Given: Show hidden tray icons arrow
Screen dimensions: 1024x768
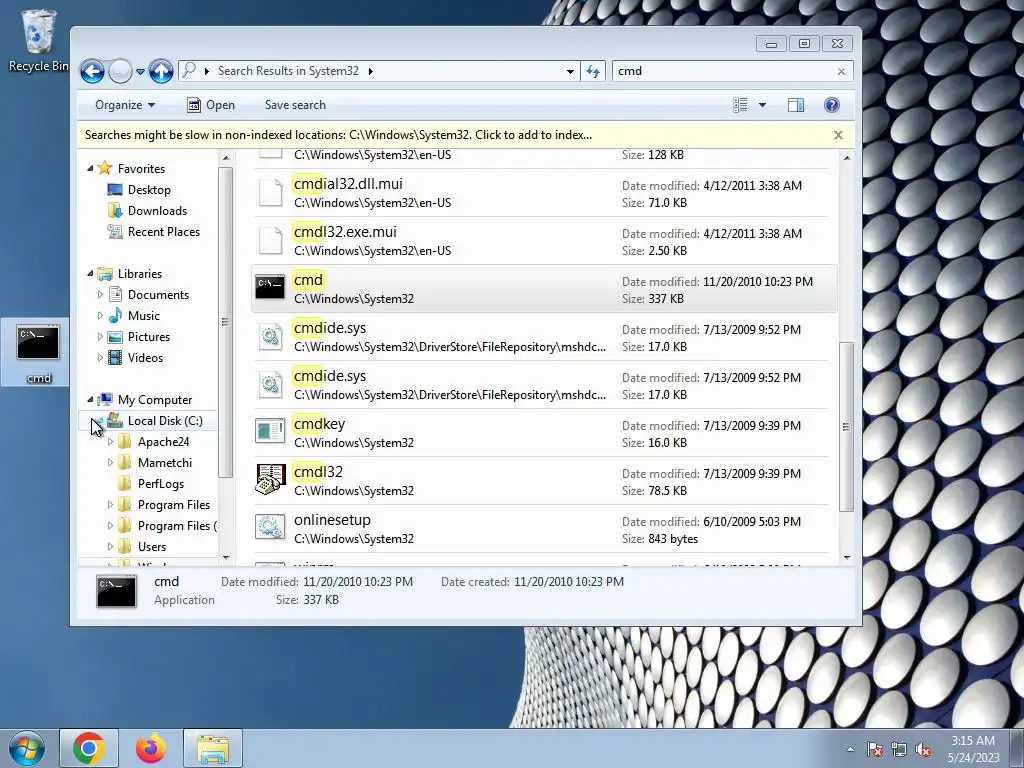Looking at the screenshot, I should coord(850,749).
